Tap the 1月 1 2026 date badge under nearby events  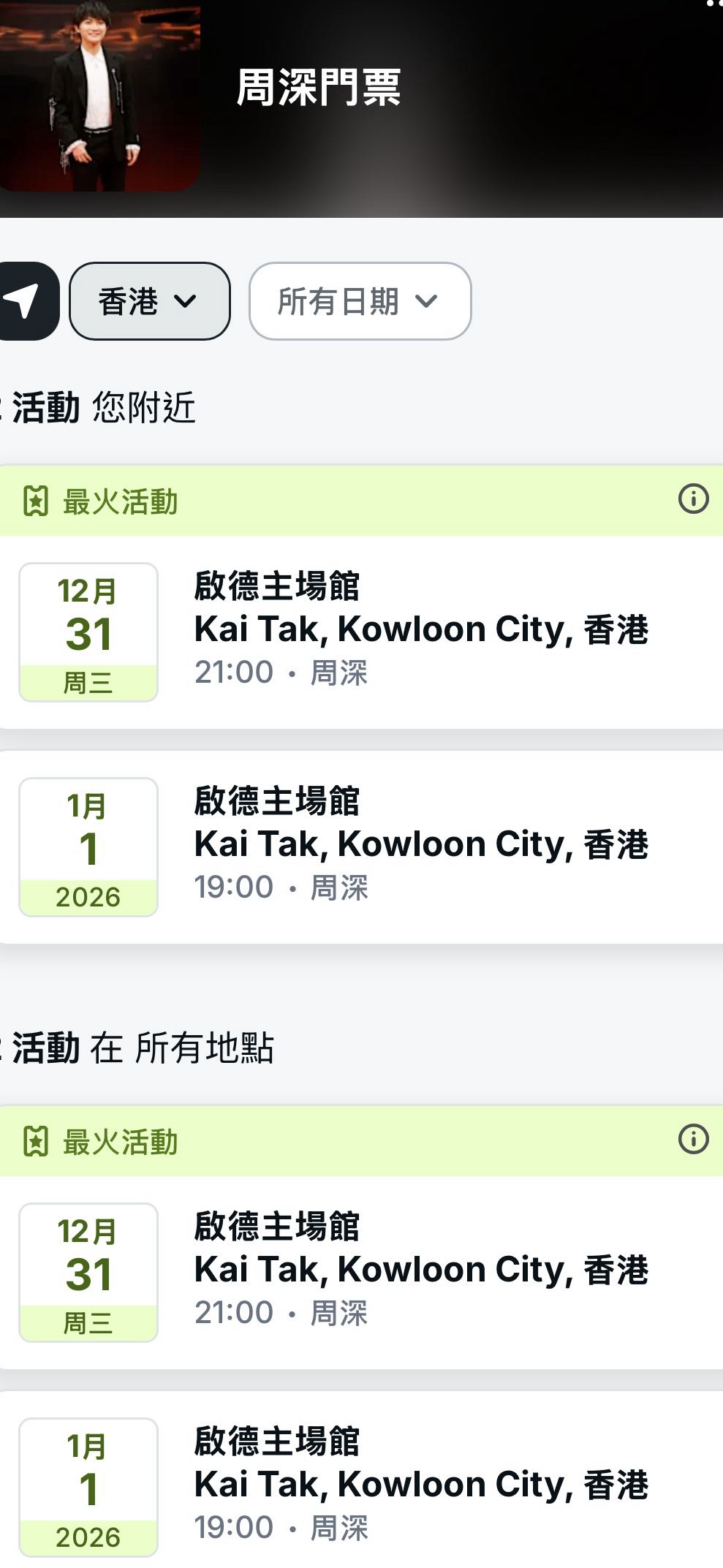click(88, 847)
